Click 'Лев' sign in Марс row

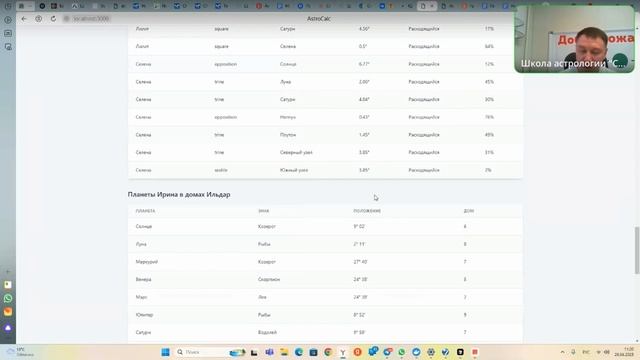pos(262,297)
